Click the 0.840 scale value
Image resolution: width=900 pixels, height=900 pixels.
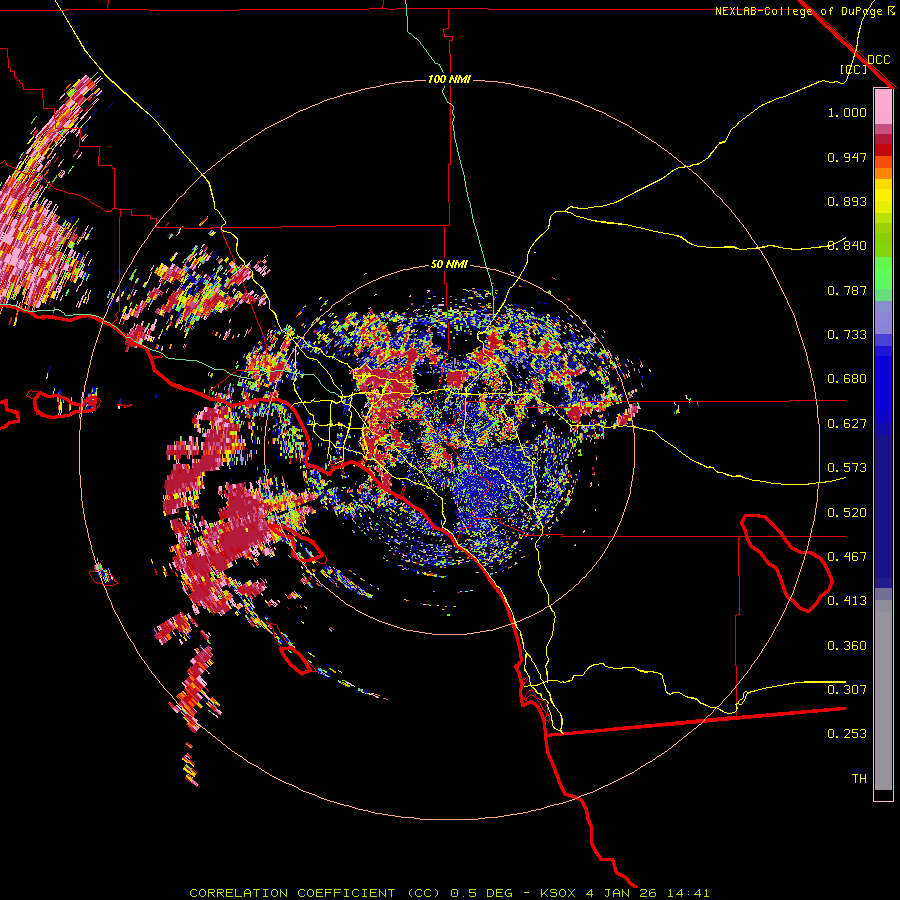click(x=847, y=246)
